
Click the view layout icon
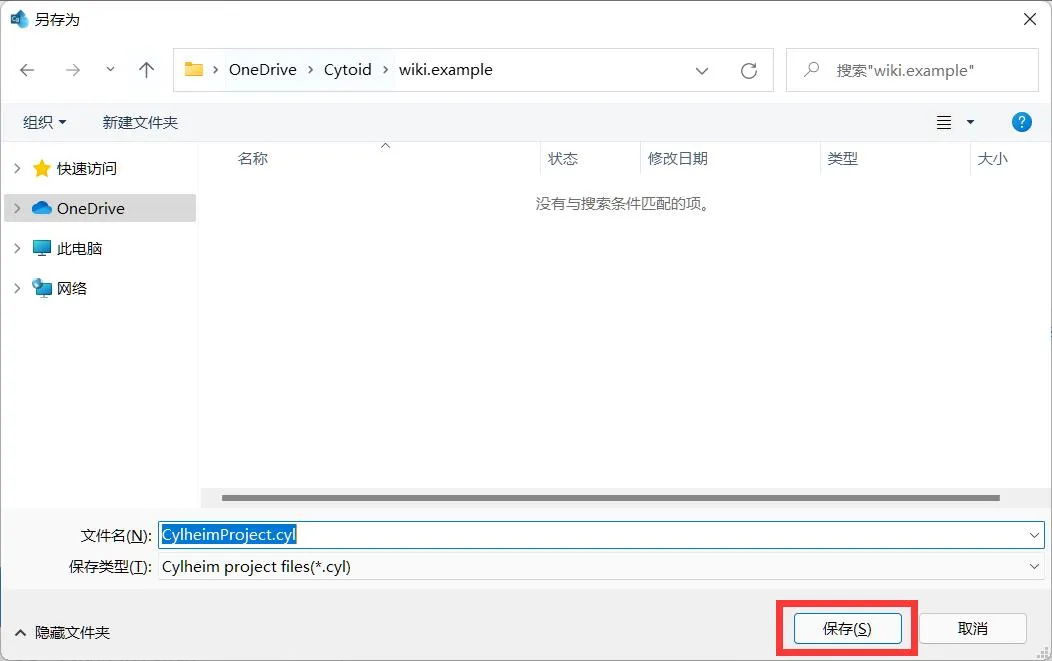pyautogui.click(x=944, y=122)
